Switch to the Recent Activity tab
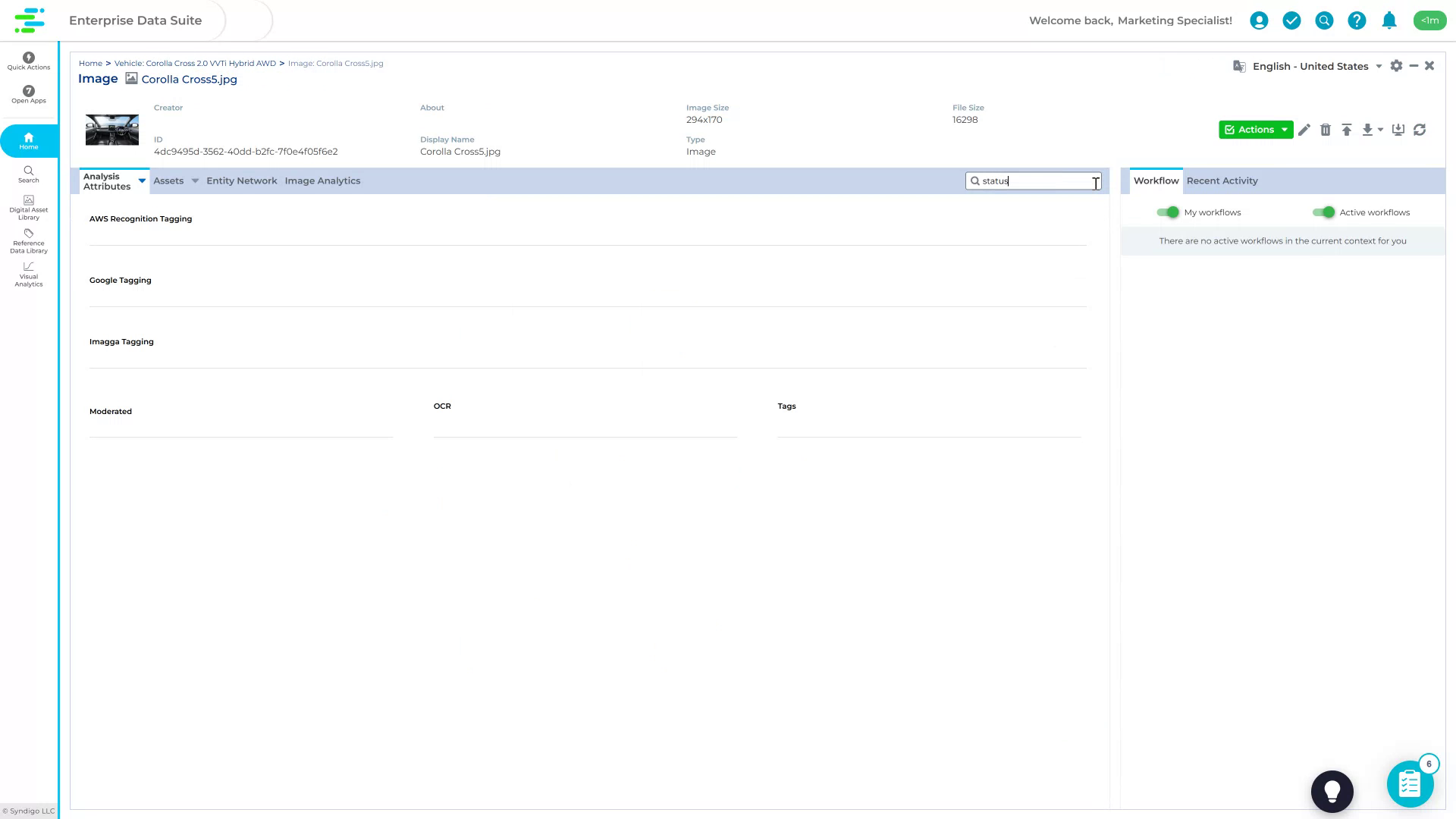This screenshot has width=1456, height=819. 1222,180
